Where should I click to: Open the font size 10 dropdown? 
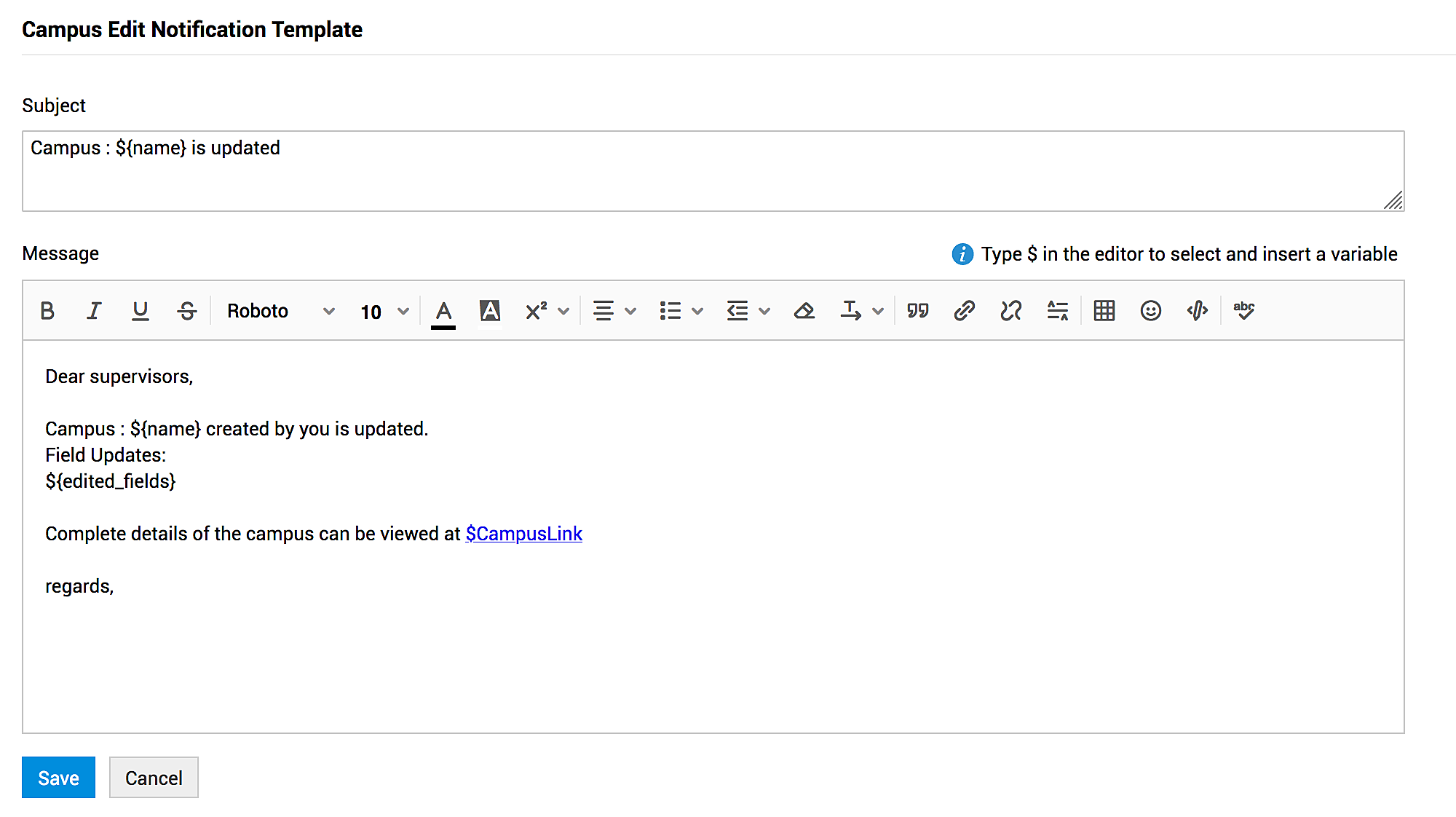tap(384, 312)
